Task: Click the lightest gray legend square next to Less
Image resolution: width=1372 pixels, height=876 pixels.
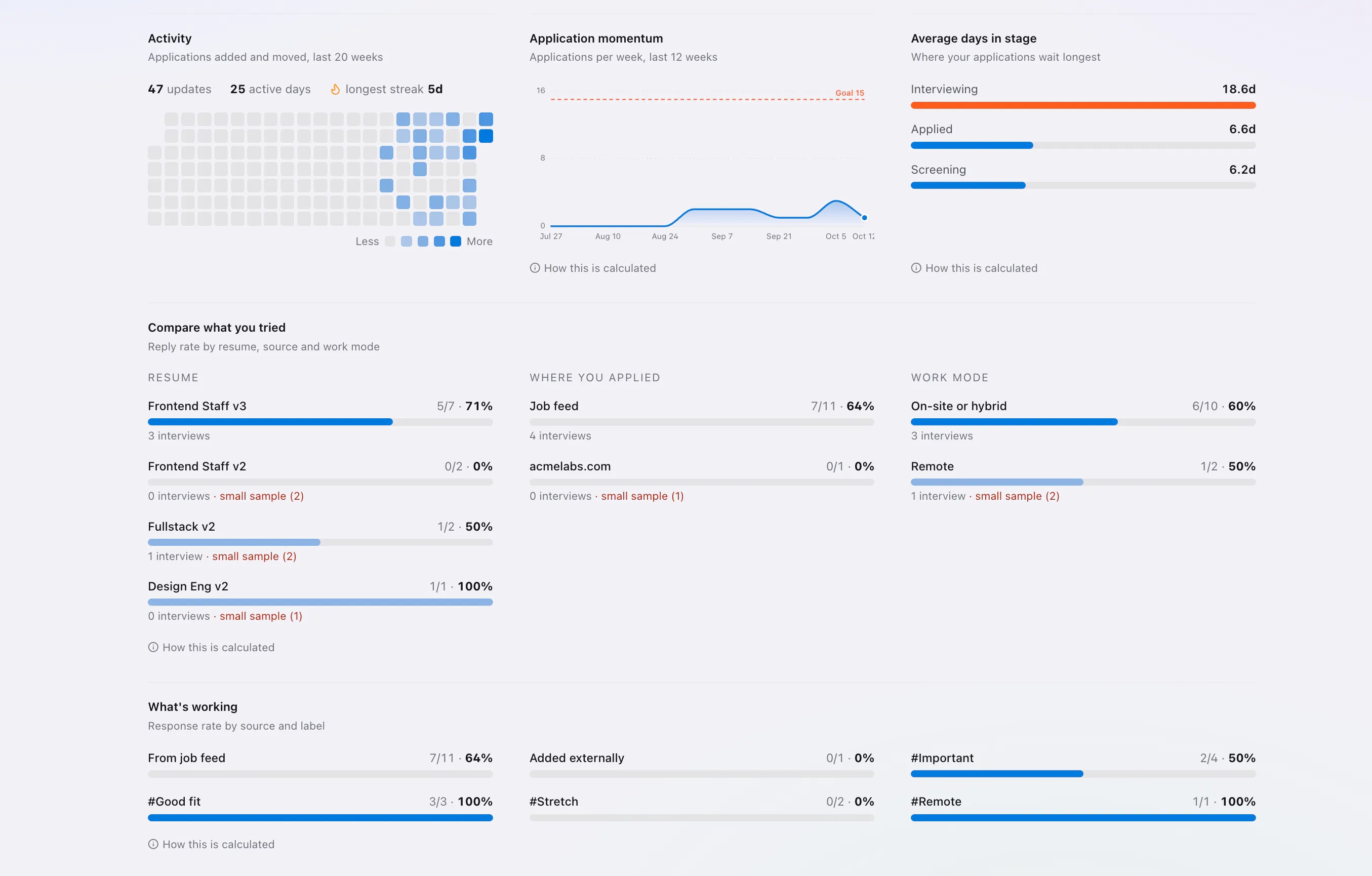Action: [x=390, y=241]
